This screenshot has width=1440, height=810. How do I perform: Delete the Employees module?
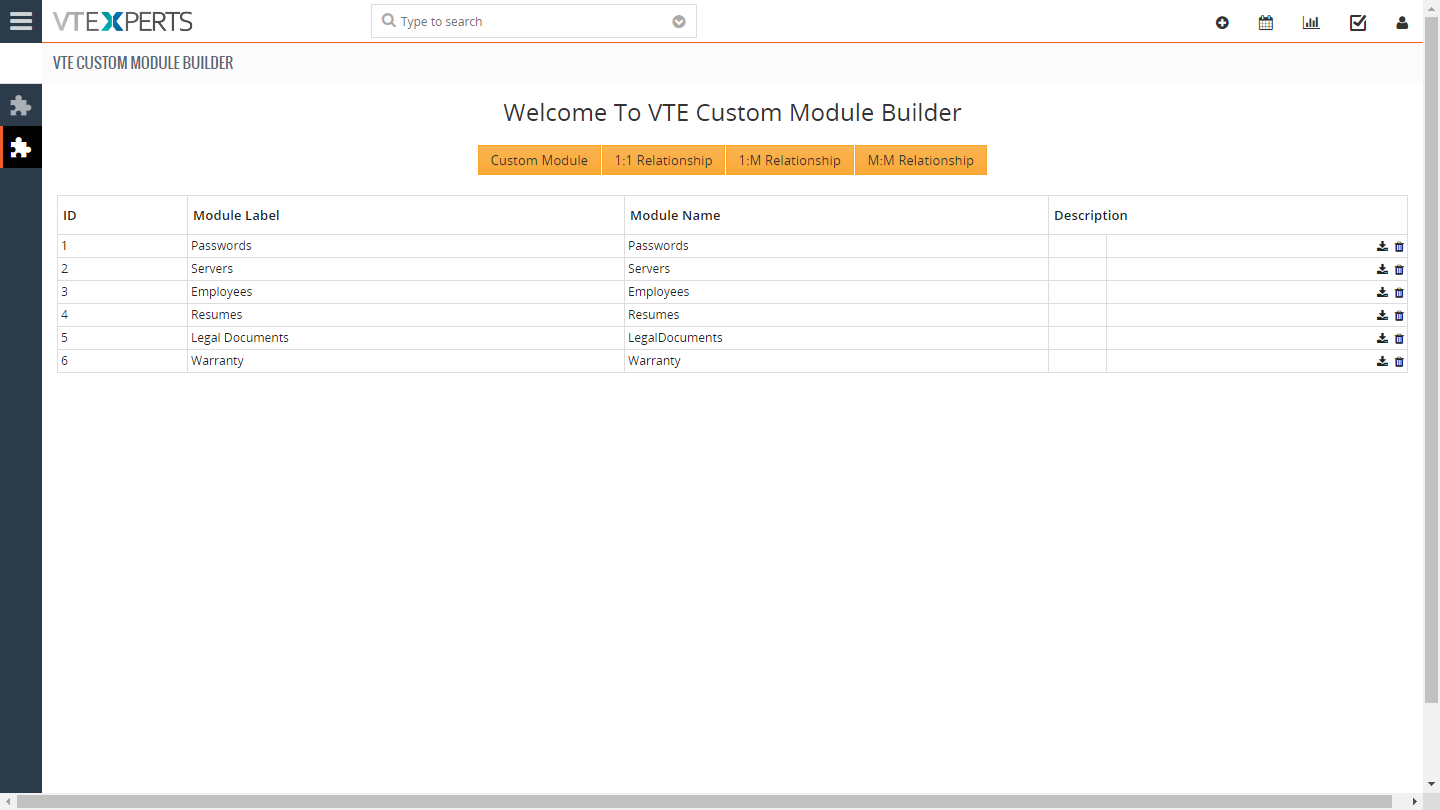1399,292
